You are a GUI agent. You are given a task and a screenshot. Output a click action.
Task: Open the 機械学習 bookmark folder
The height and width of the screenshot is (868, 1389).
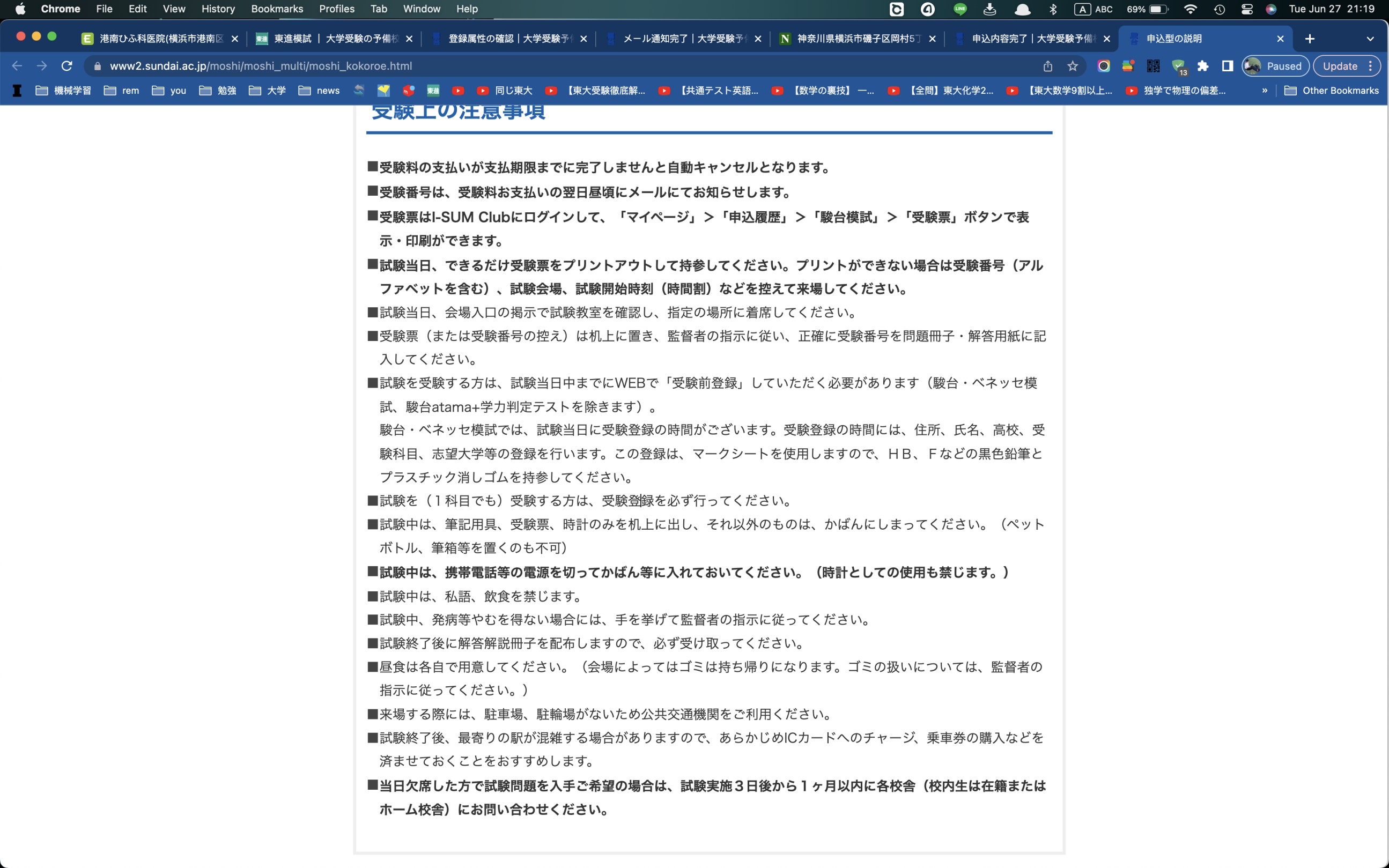(63, 91)
